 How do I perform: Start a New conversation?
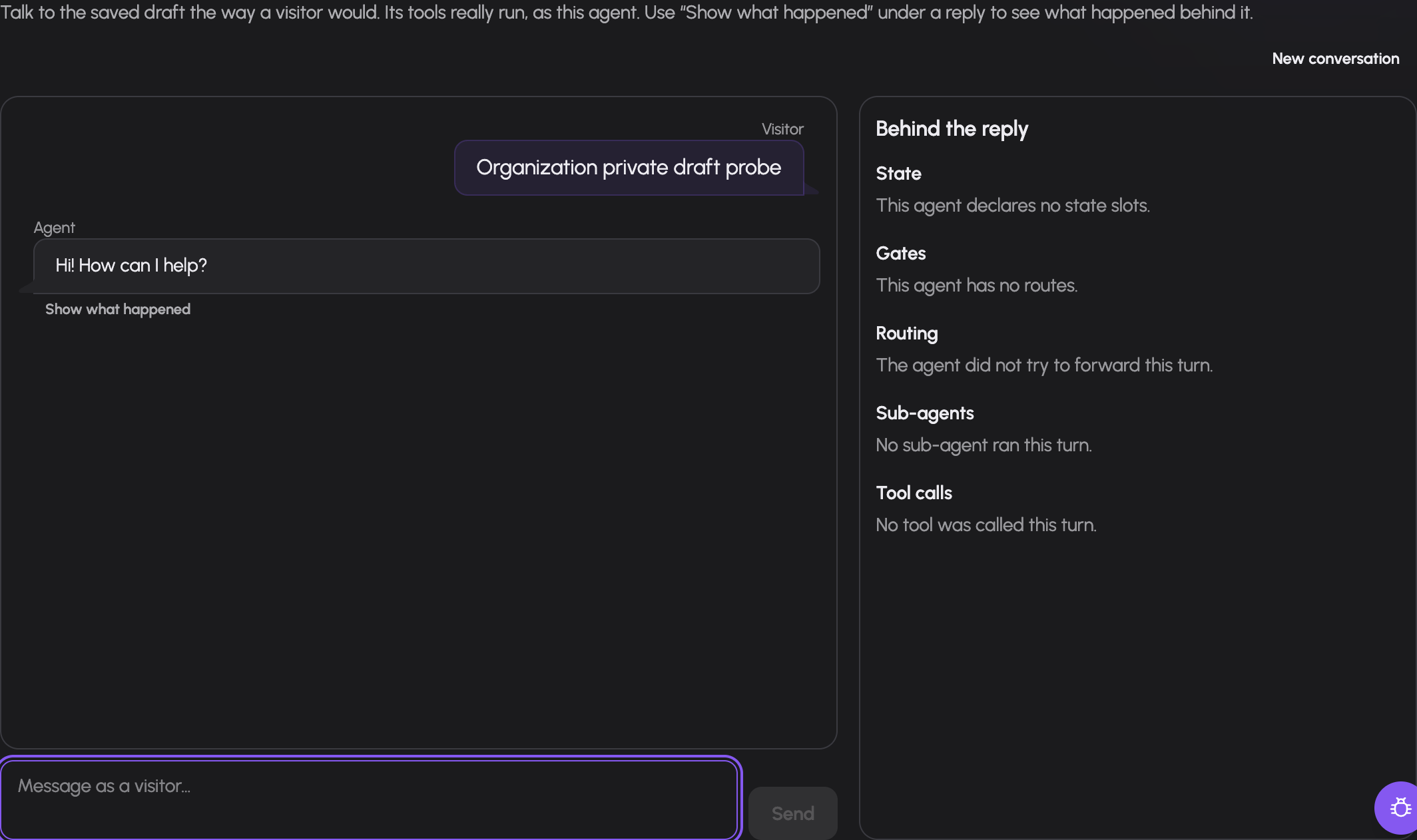[x=1335, y=59]
